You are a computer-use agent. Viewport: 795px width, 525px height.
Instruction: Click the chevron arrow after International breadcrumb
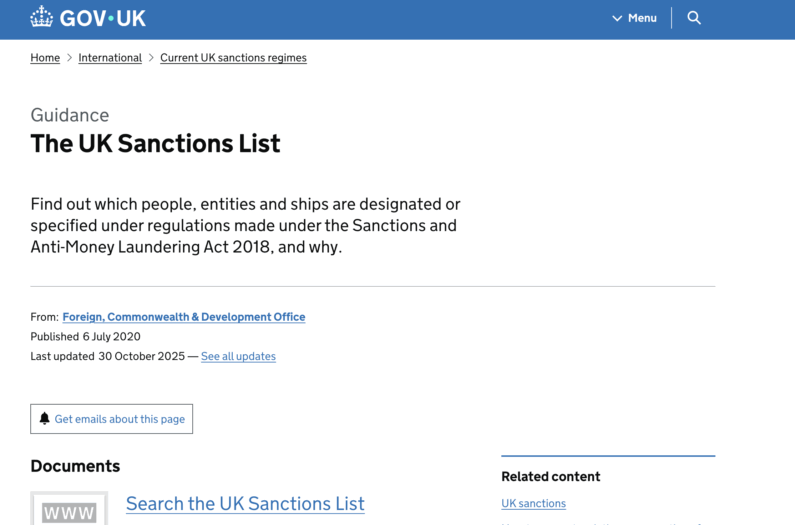(151, 58)
